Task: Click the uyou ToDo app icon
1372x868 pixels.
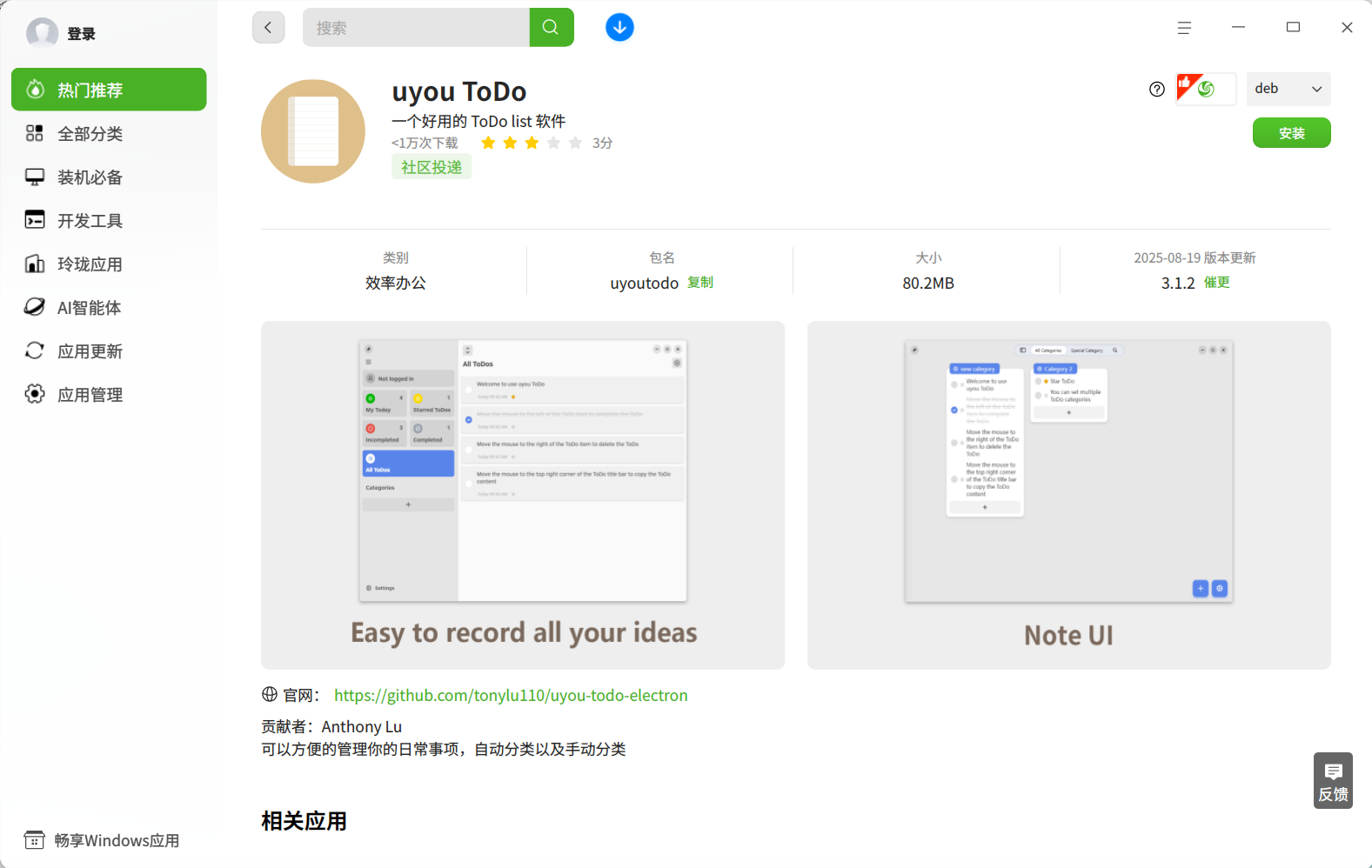Action: (313, 131)
